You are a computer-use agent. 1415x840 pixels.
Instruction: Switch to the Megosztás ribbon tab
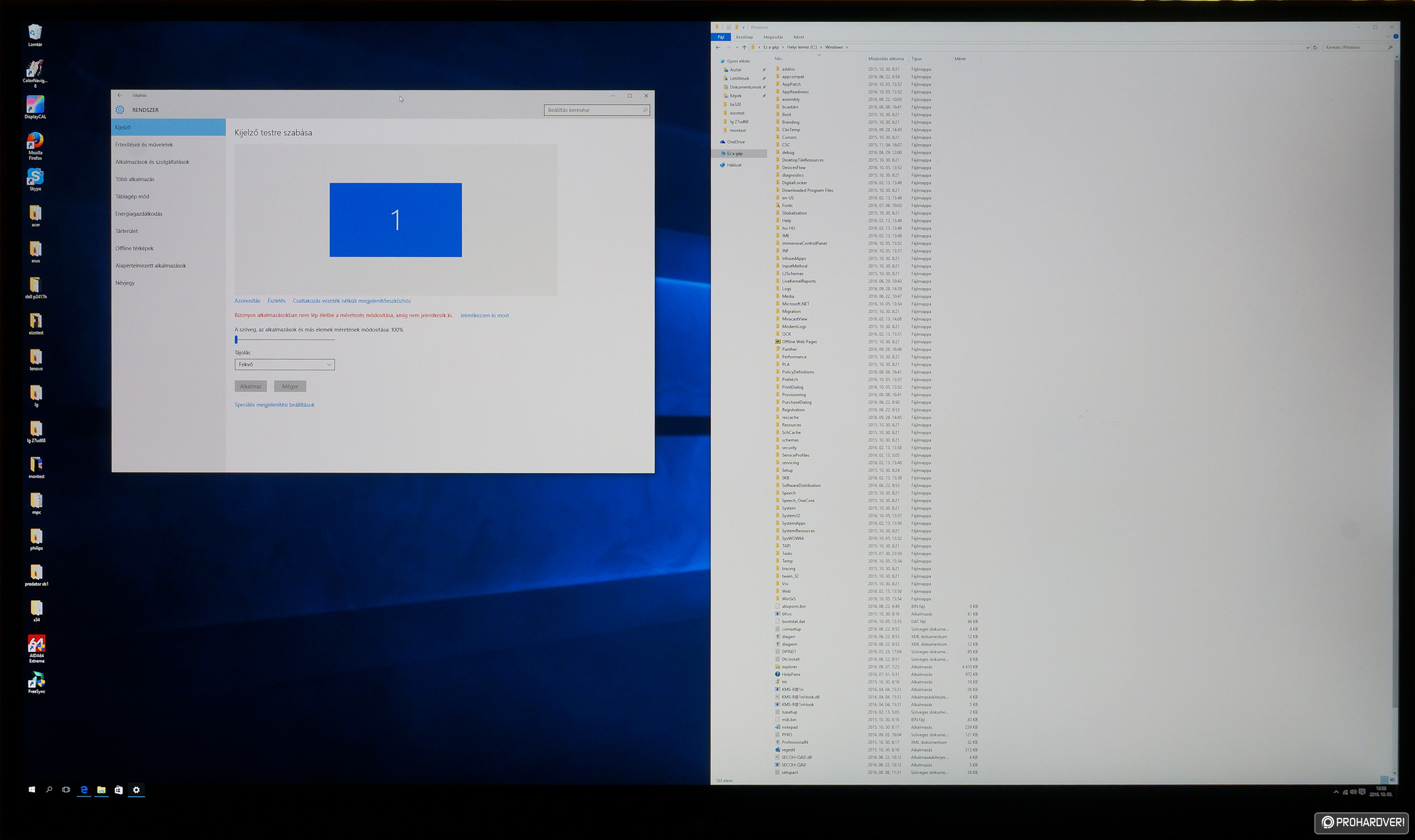tap(773, 37)
